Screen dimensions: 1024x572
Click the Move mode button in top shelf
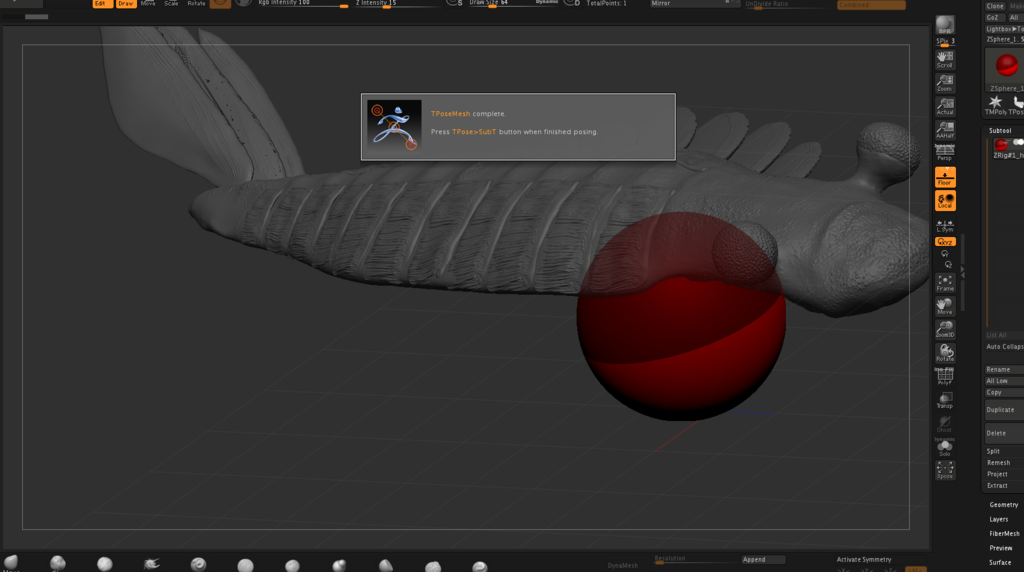click(148, 3)
